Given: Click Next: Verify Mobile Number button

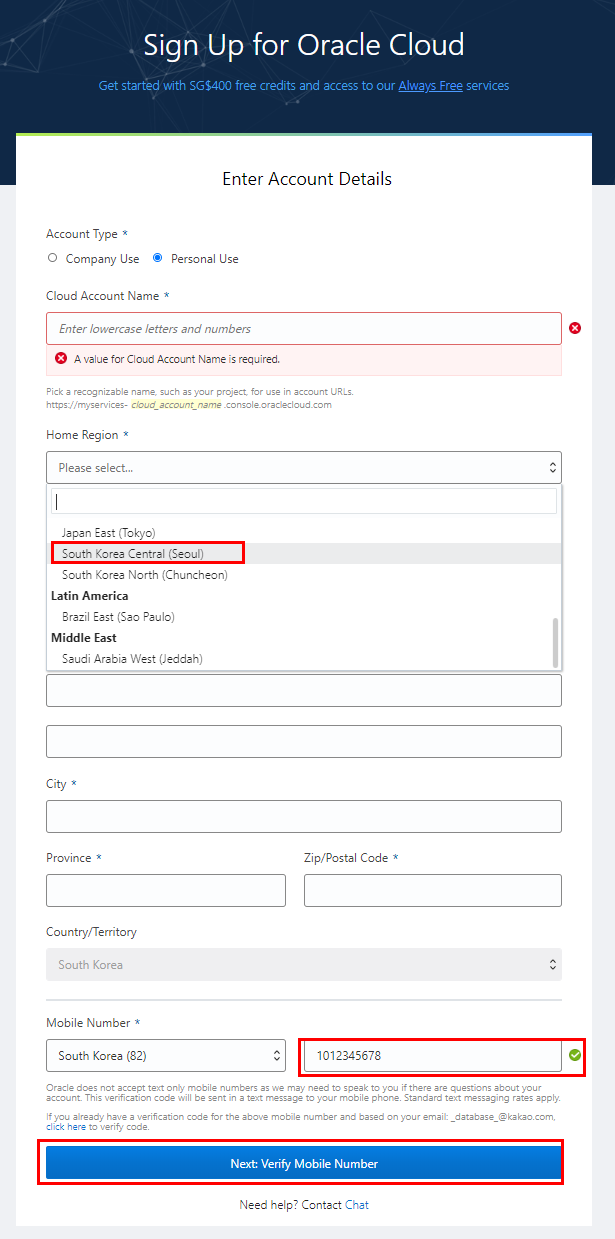Looking at the screenshot, I should coord(304,1164).
